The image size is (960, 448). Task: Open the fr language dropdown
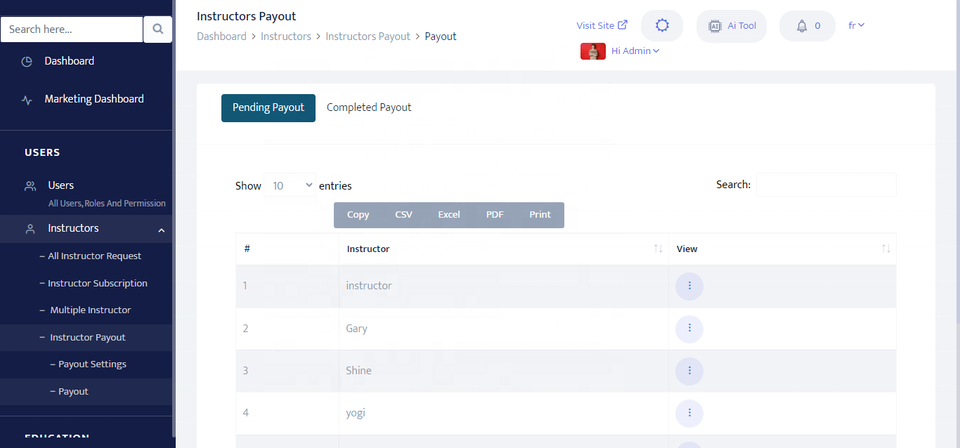(x=856, y=26)
